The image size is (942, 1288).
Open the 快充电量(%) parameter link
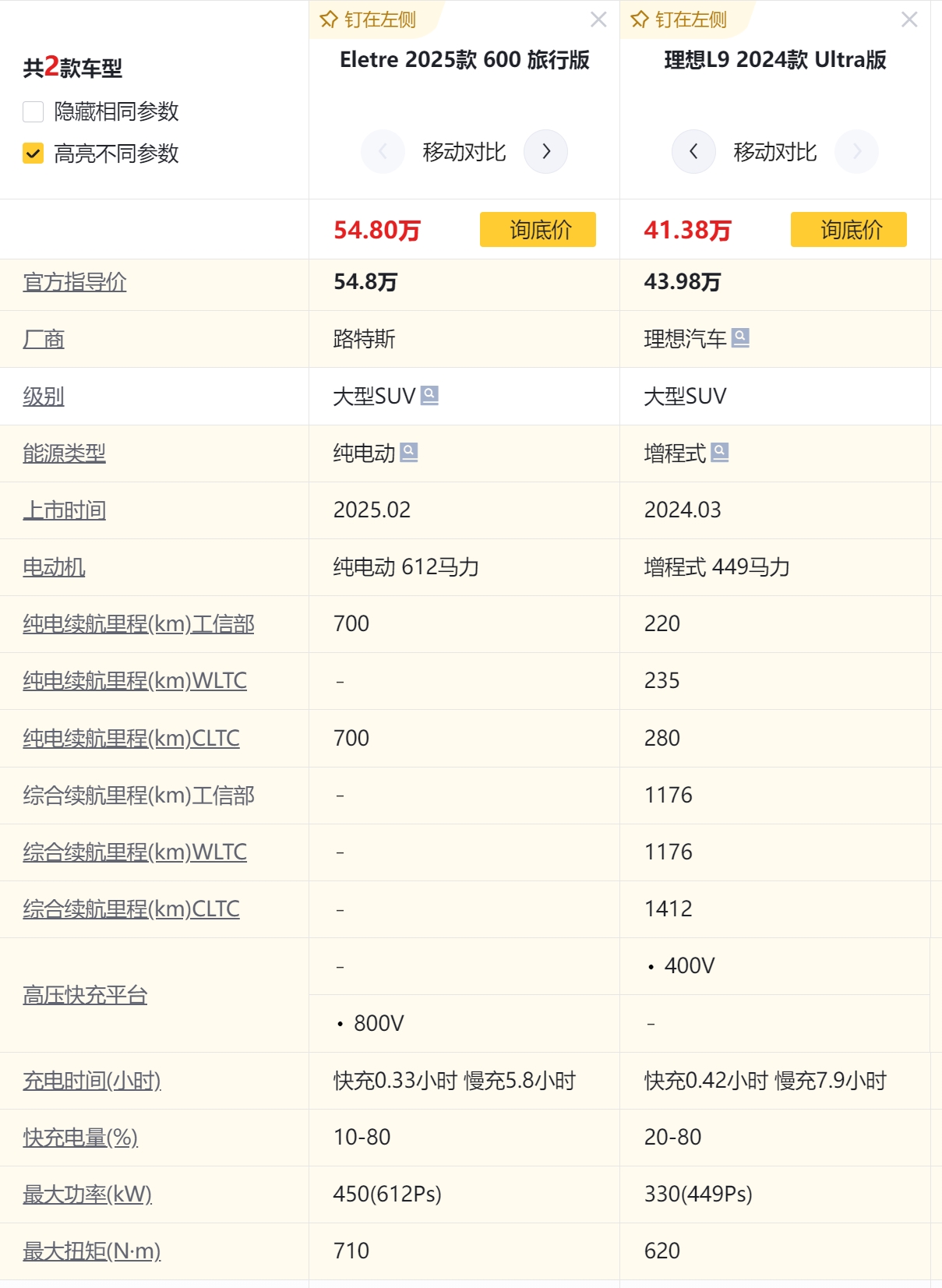click(x=80, y=1137)
